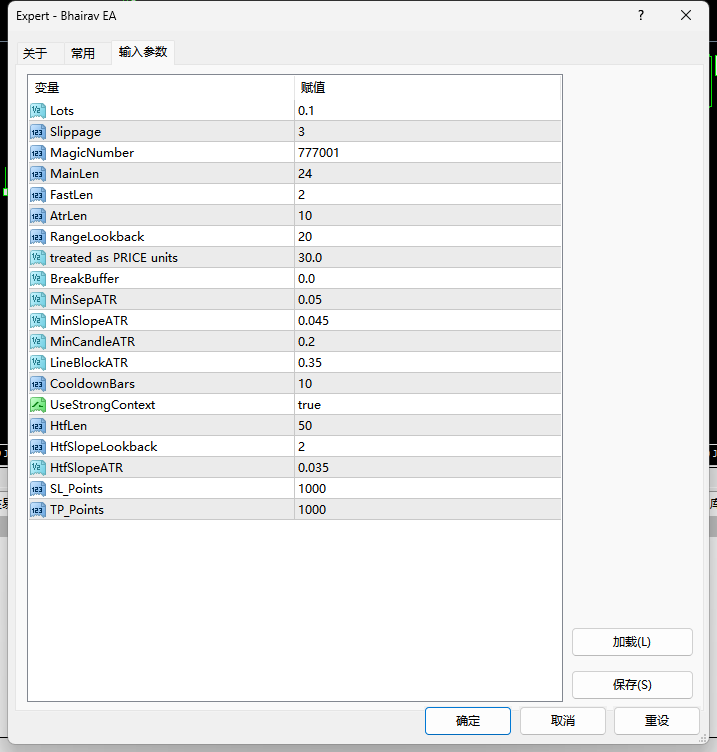This screenshot has width=717, height=752.
Task: Select the AtrLen value cell
Action: coord(428,216)
